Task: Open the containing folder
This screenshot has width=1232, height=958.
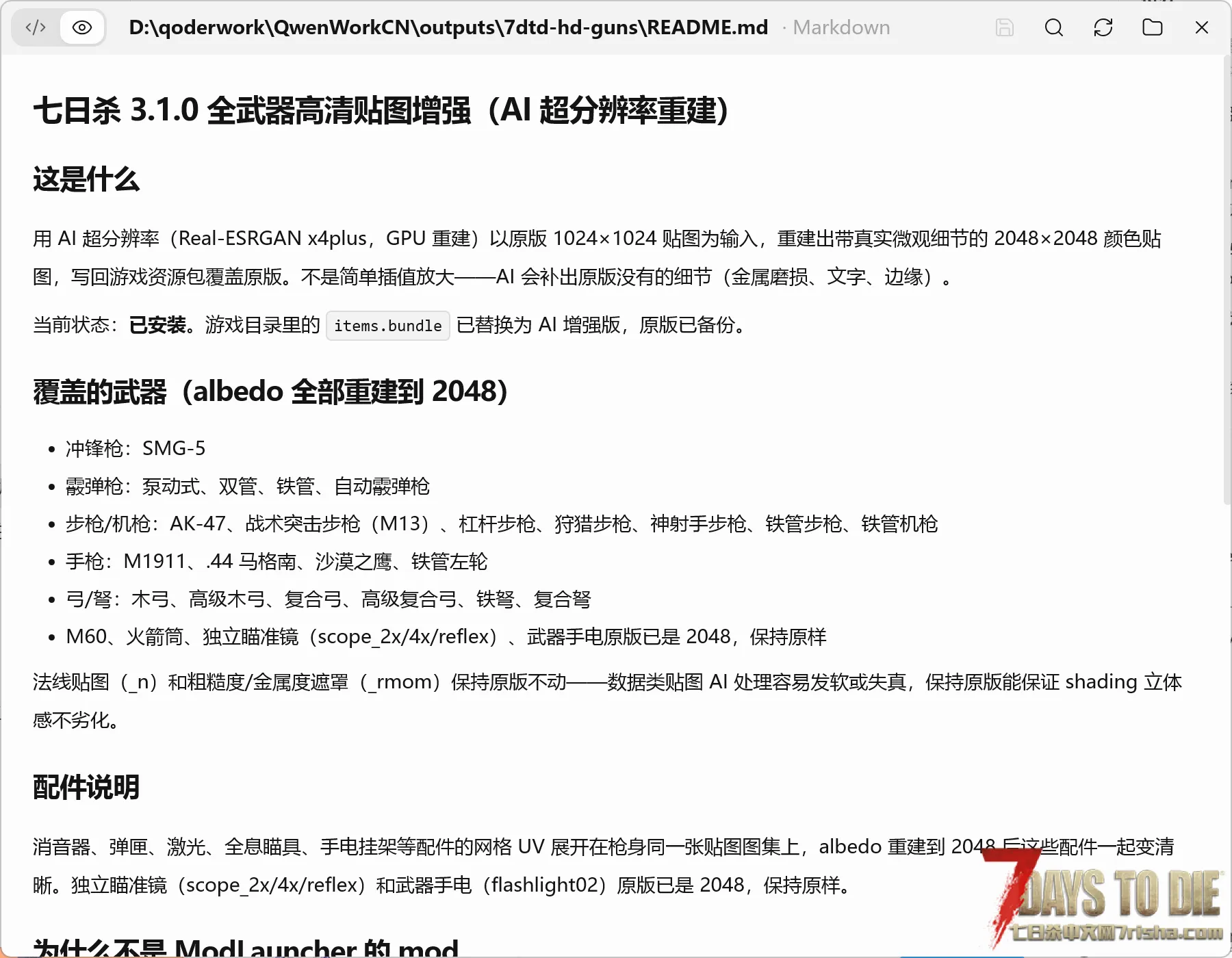Action: tap(1153, 27)
